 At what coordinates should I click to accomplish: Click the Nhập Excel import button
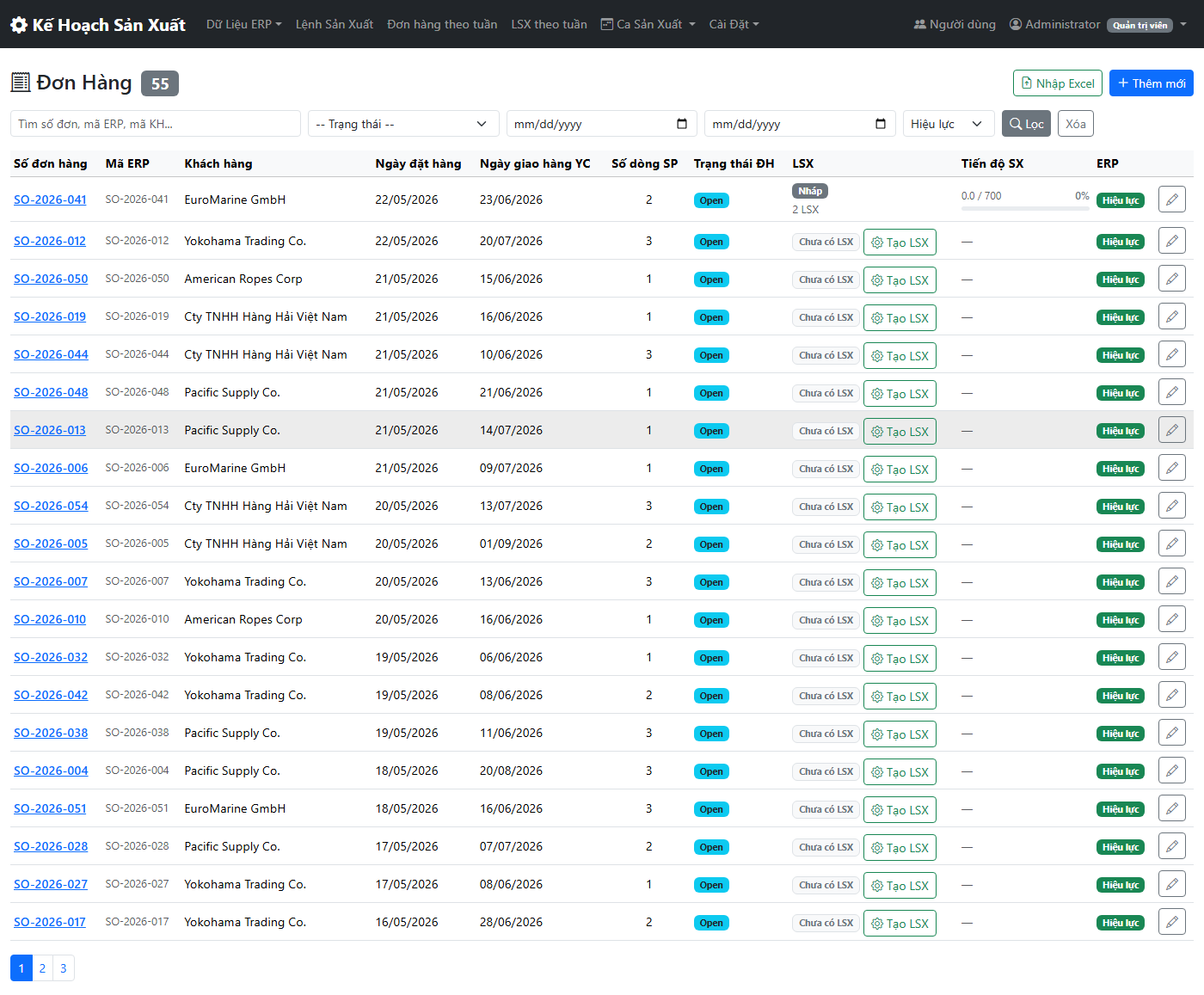click(1058, 83)
